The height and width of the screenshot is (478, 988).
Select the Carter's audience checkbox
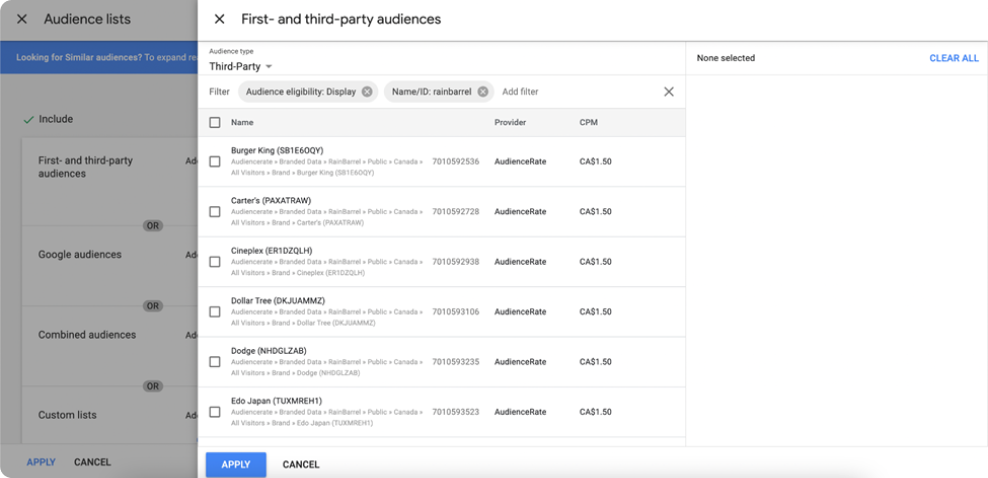tap(215, 212)
